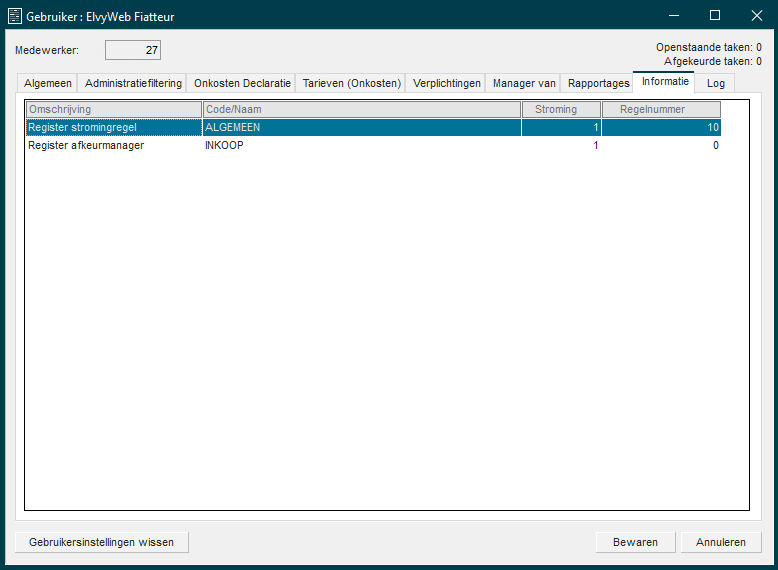Click the Stroming column header
Viewport: 778px width, 570px height.
coord(561,109)
